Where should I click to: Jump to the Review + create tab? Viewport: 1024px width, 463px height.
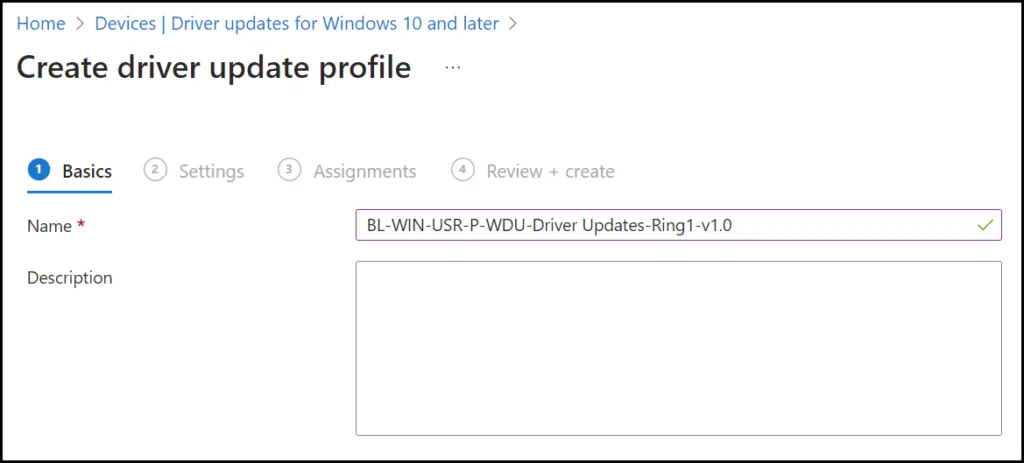click(550, 171)
